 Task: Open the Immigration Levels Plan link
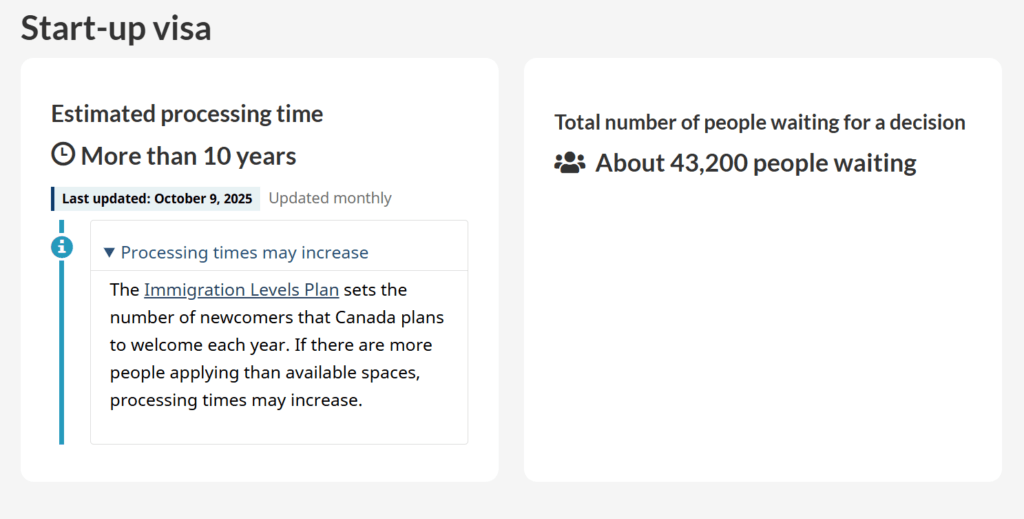click(x=241, y=290)
